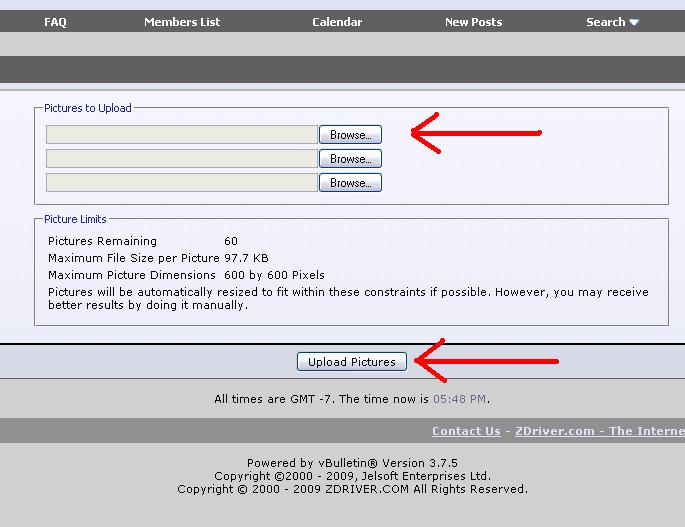Image resolution: width=685 pixels, height=527 pixels.
Task: Focus the first picture file path field
Action: [182, 134]
